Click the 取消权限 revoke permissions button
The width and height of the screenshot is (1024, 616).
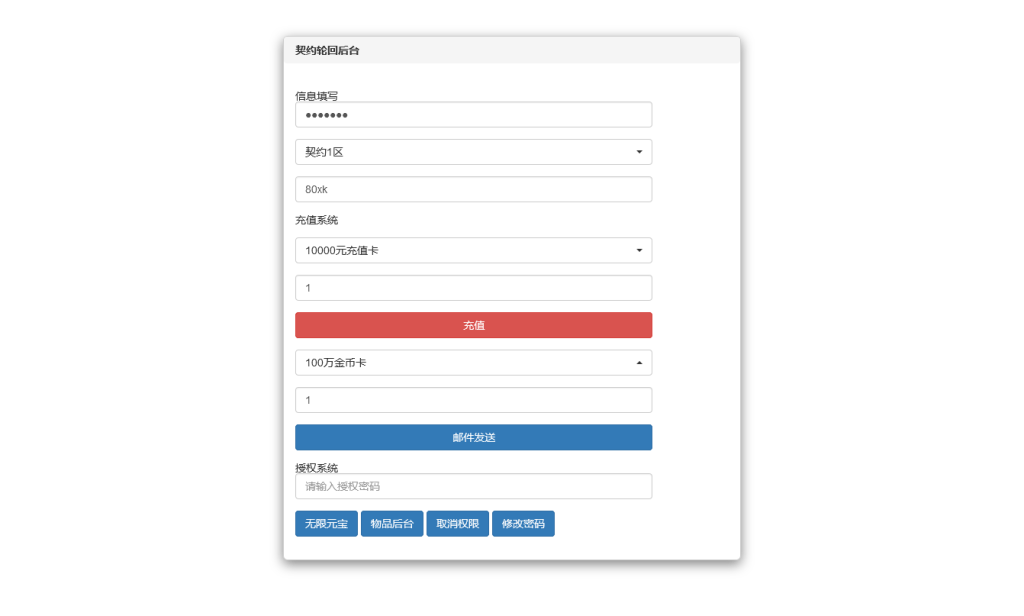point(457,523)
